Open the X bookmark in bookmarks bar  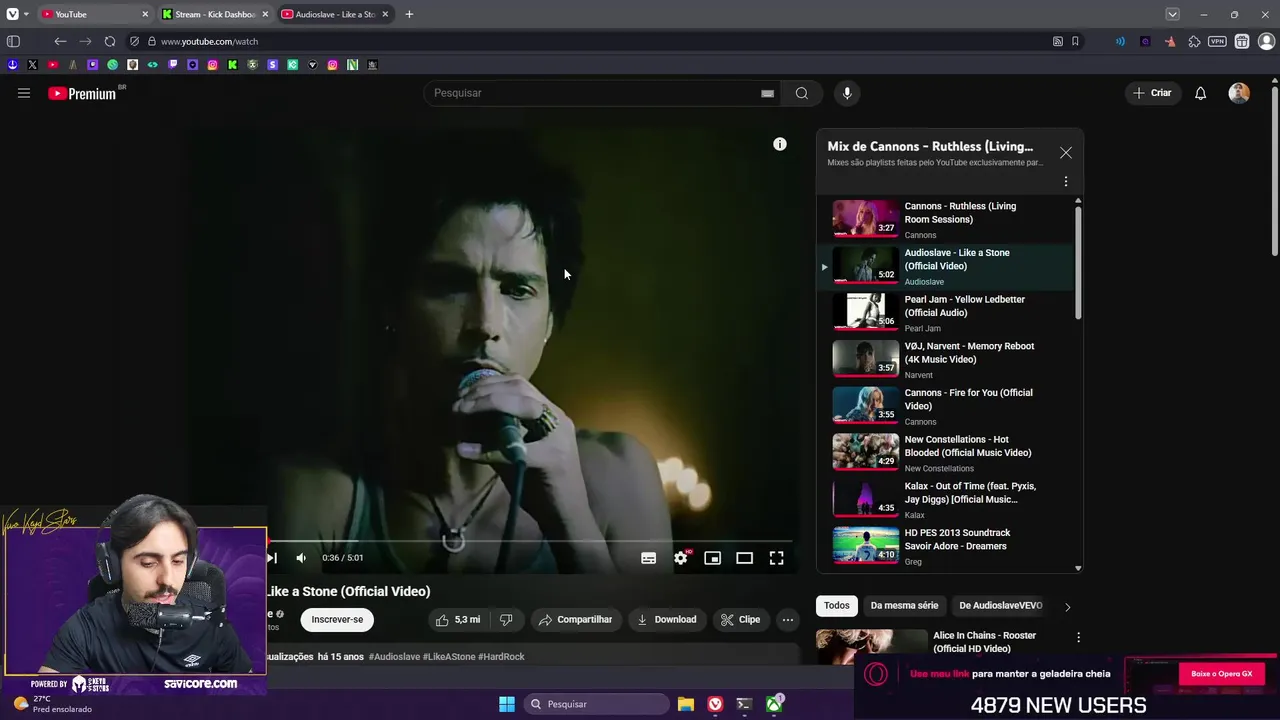click(32, 65)
